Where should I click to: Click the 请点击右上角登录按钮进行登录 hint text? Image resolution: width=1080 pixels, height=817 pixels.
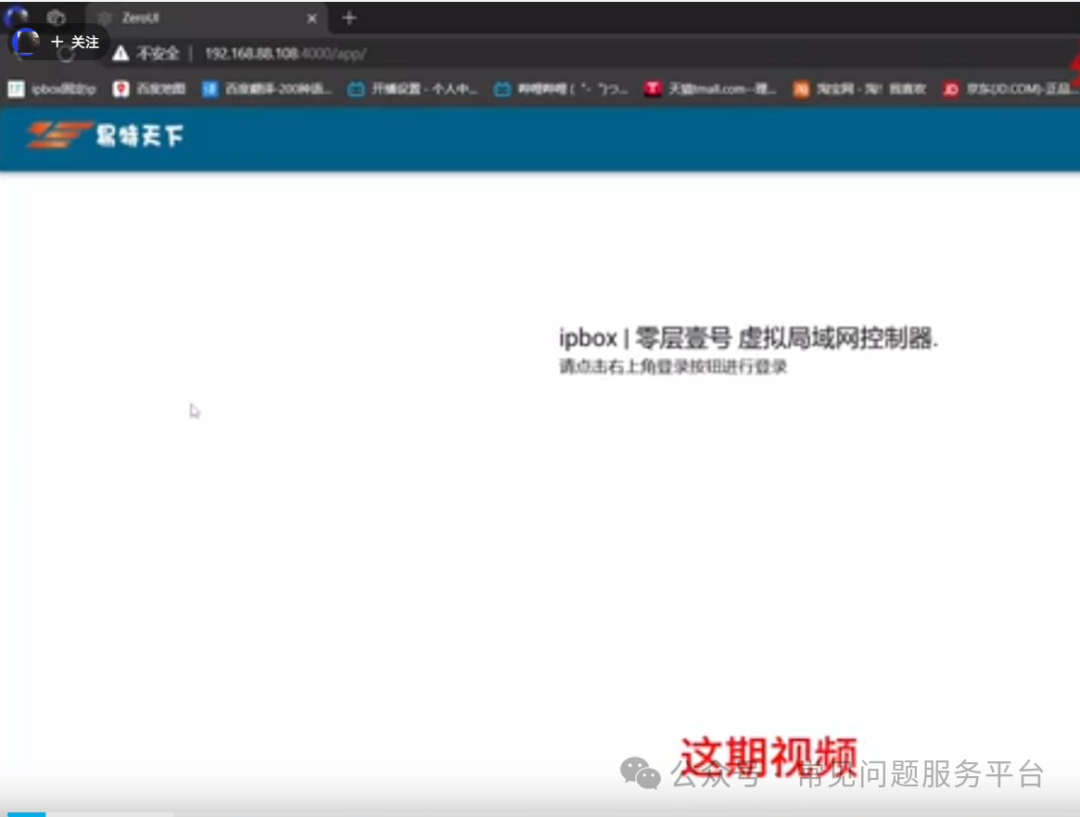(673, 366)
